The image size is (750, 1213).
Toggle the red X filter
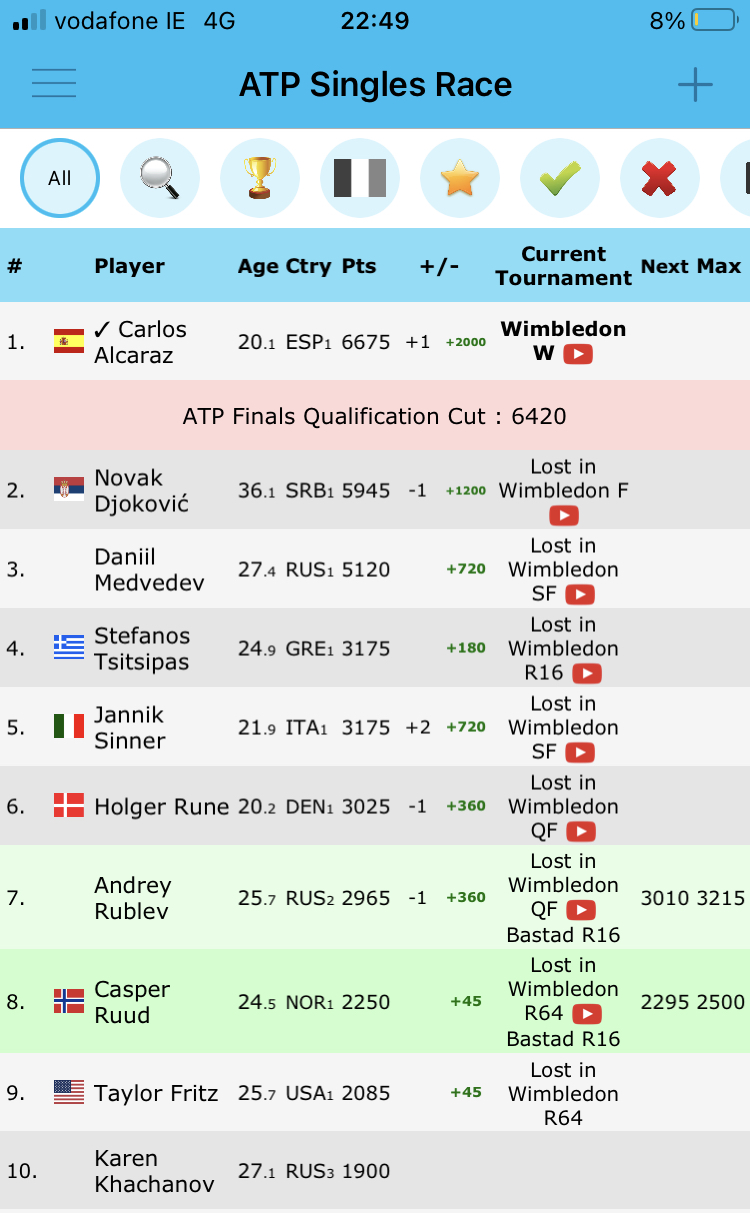[x=660, y=178]
